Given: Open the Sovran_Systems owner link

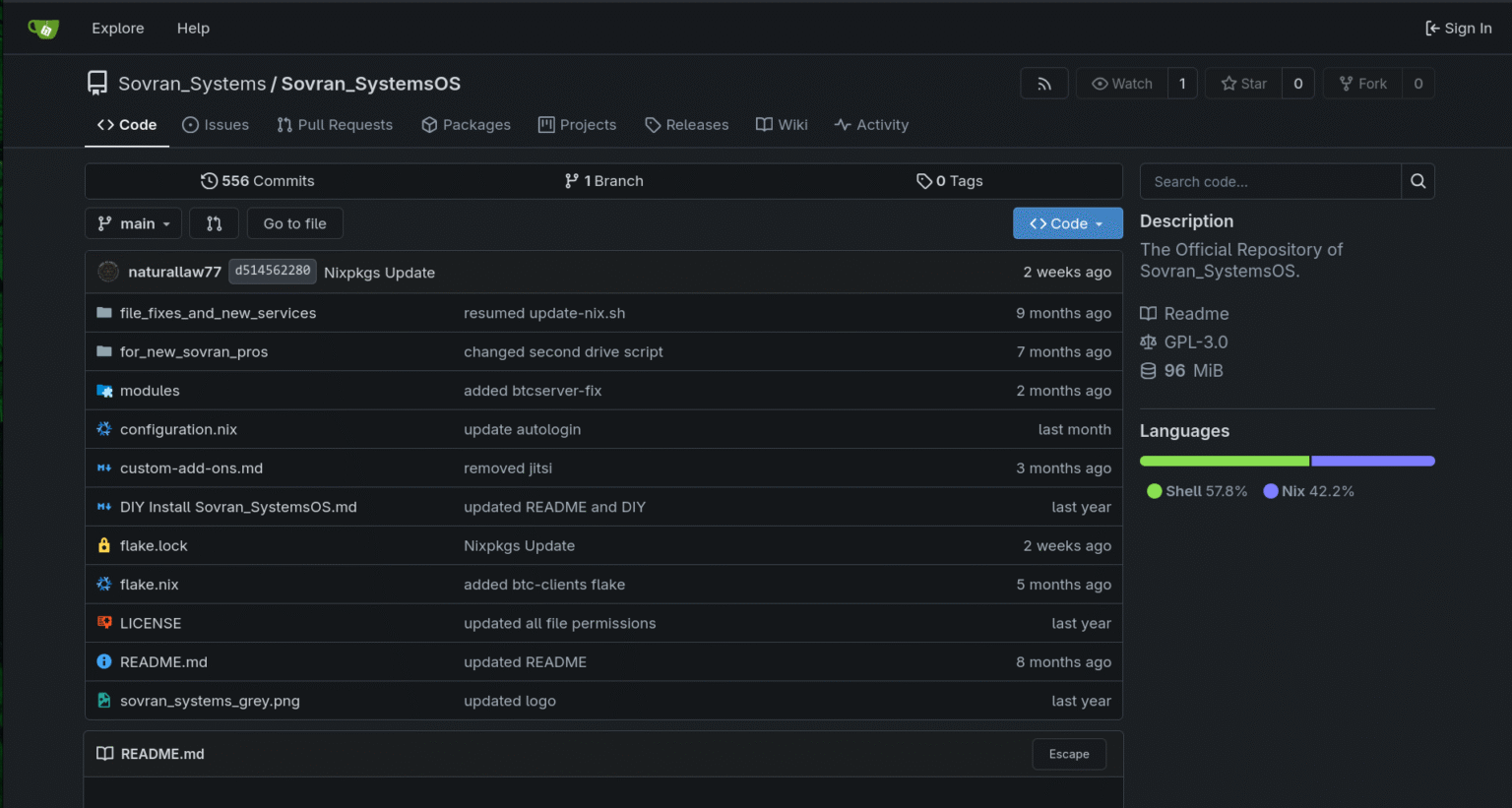Looking at the screenshot, I should (x=192, y=84).
